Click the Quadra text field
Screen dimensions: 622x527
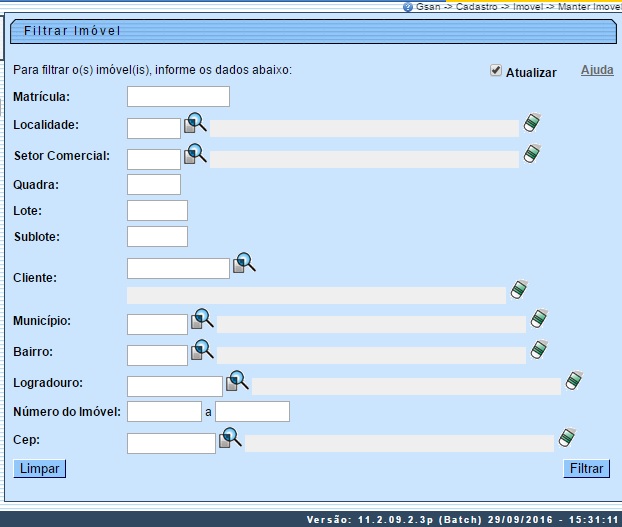154,185
